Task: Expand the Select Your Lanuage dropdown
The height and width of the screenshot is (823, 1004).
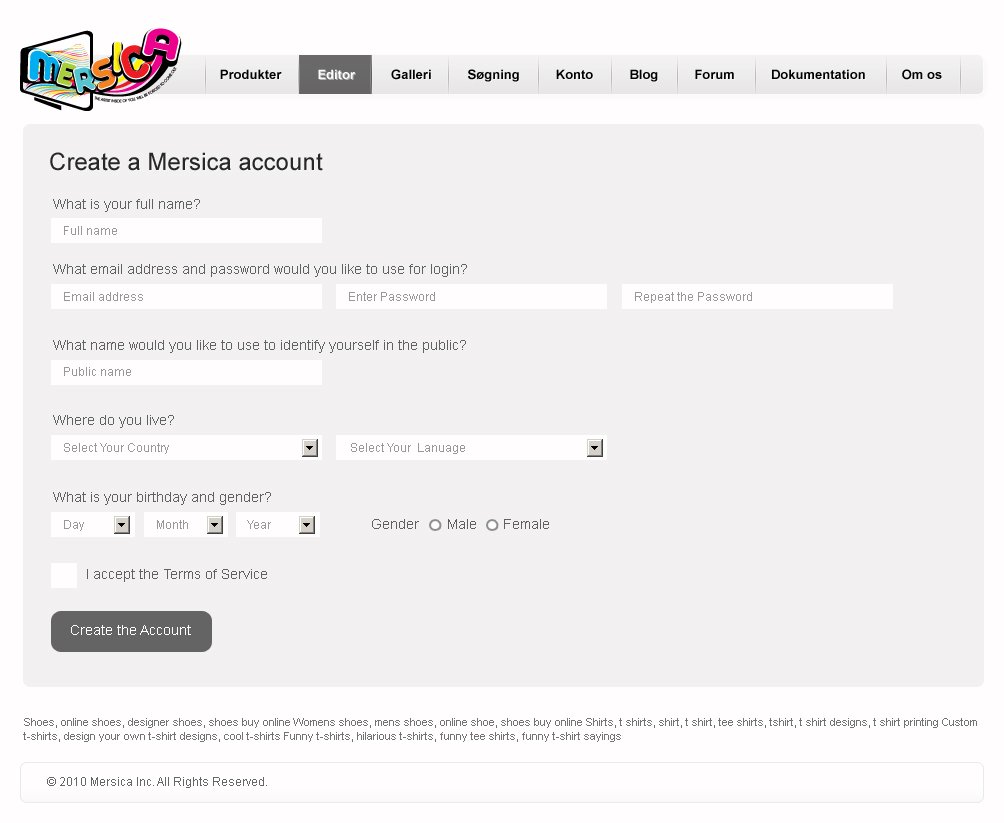Action: pos(471,448)
